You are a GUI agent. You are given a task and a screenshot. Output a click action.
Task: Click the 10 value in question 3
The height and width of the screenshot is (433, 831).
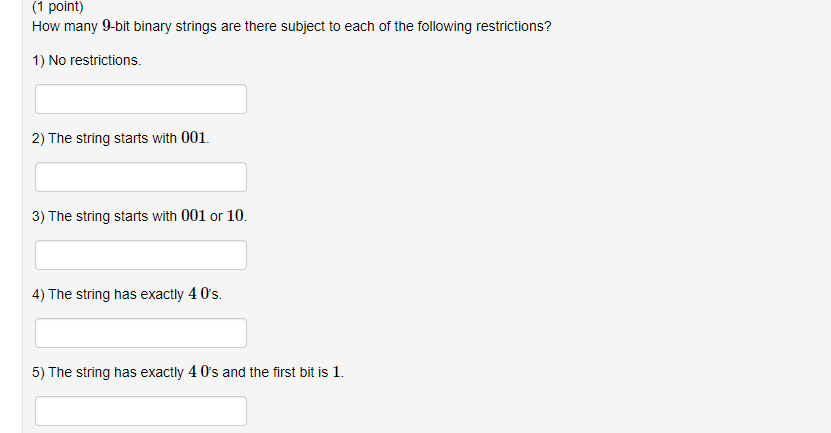point(235,216)
